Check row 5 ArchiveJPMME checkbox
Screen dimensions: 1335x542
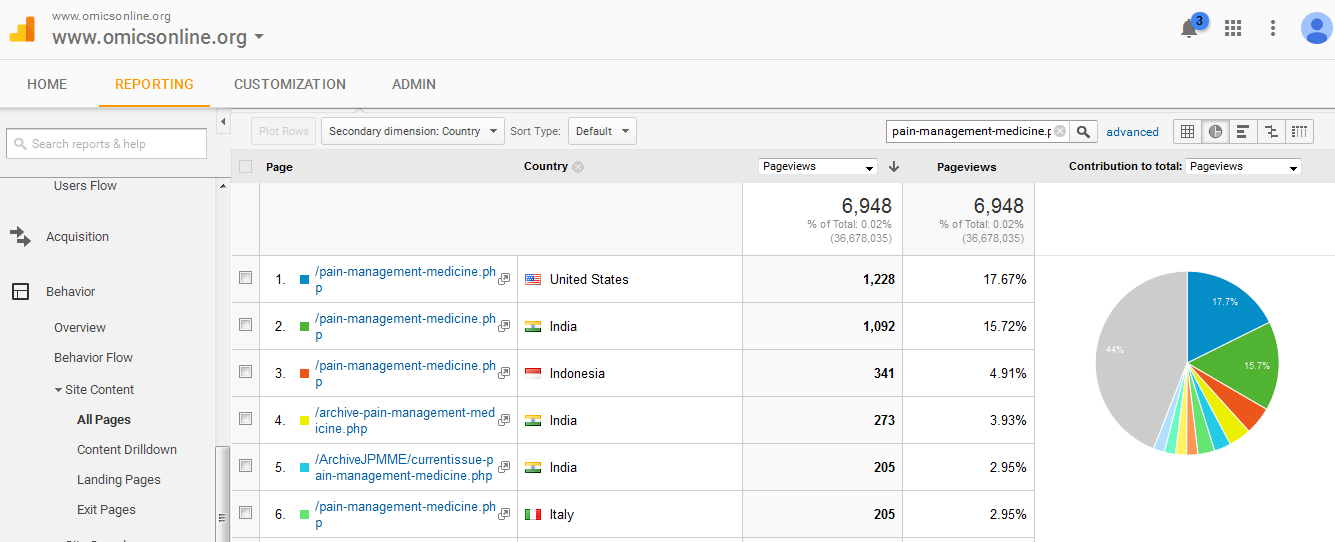(246, 466)
